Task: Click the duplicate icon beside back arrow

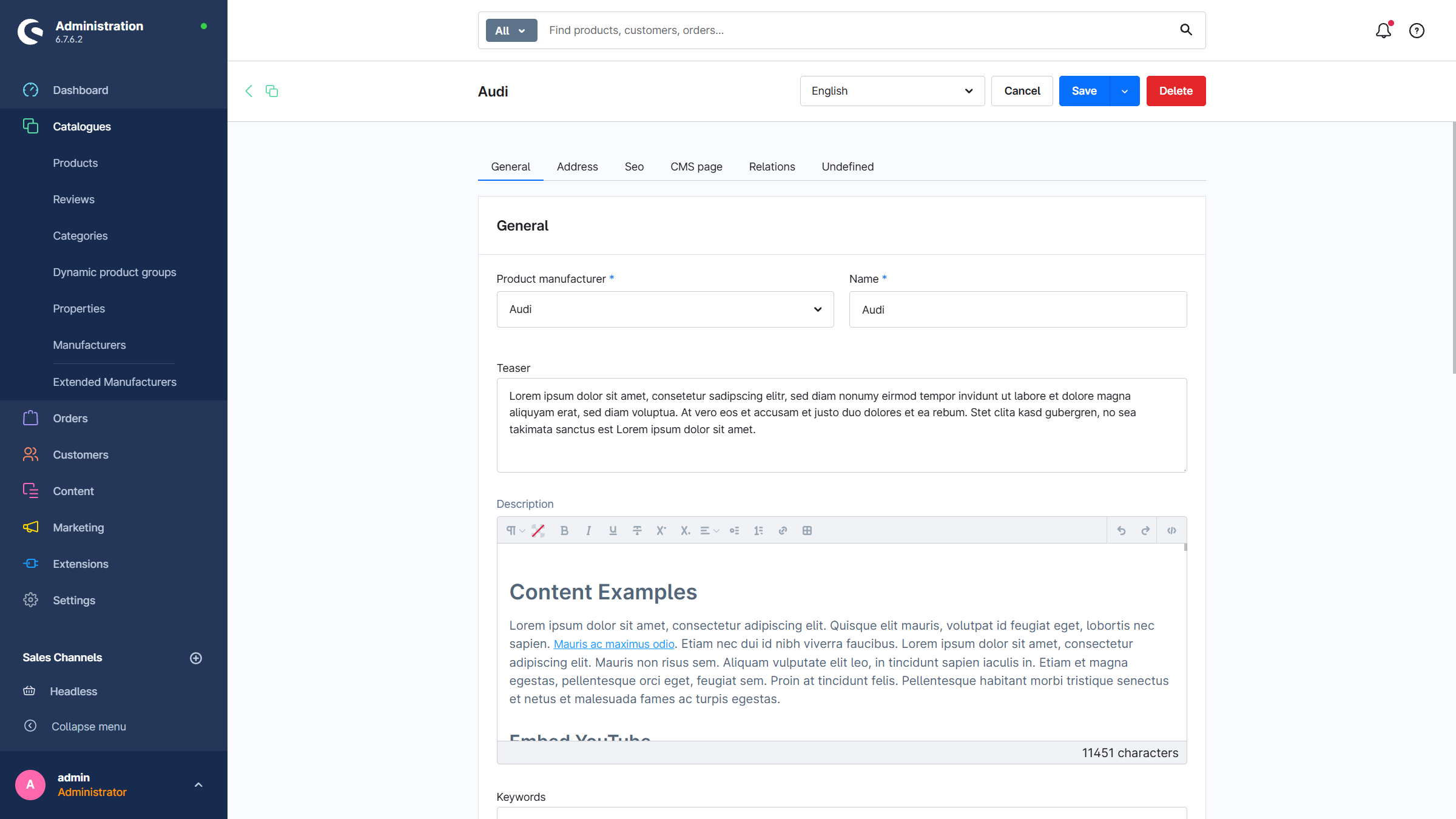Action: point(272,91)
